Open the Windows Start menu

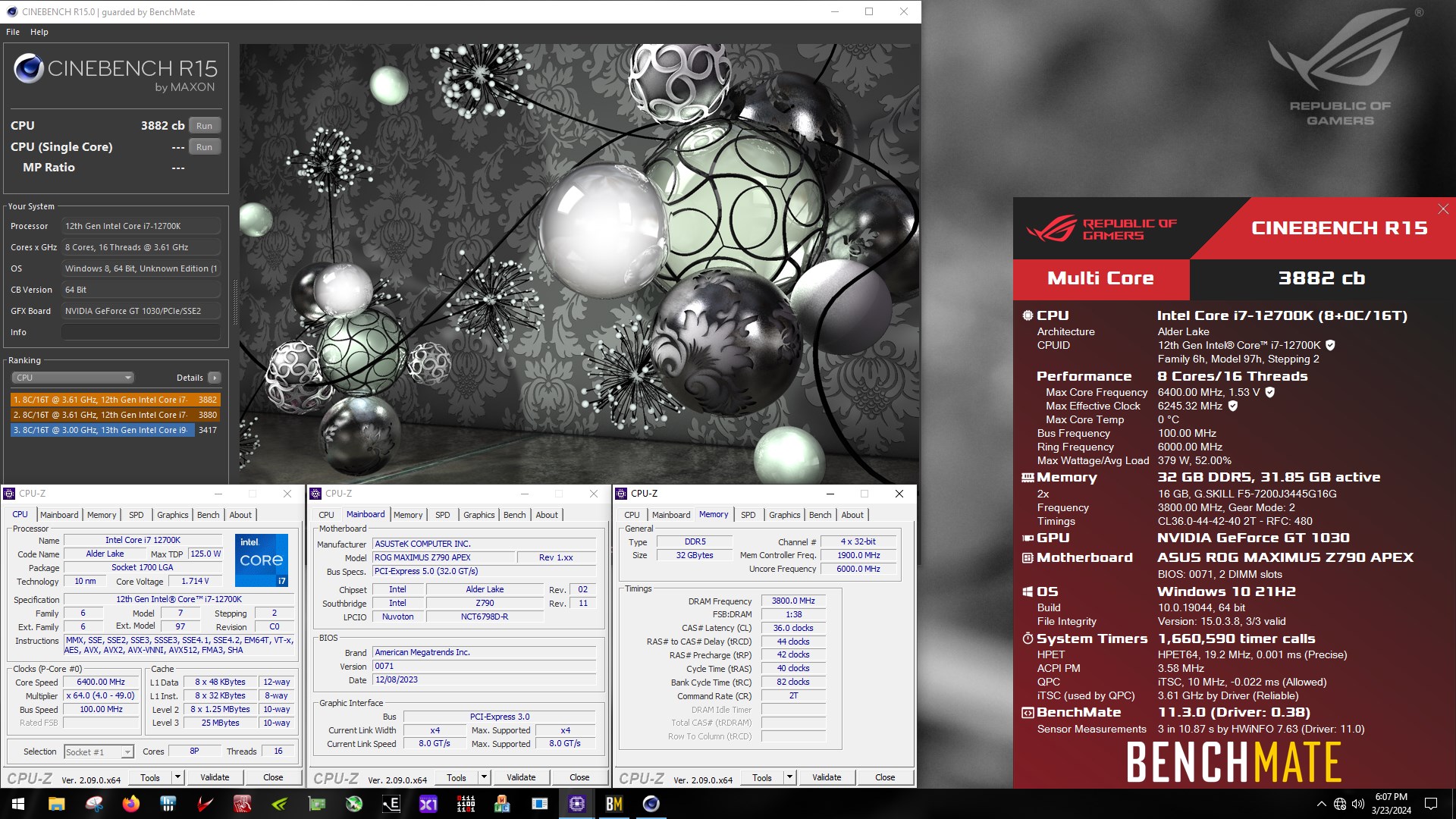point(18,804)
